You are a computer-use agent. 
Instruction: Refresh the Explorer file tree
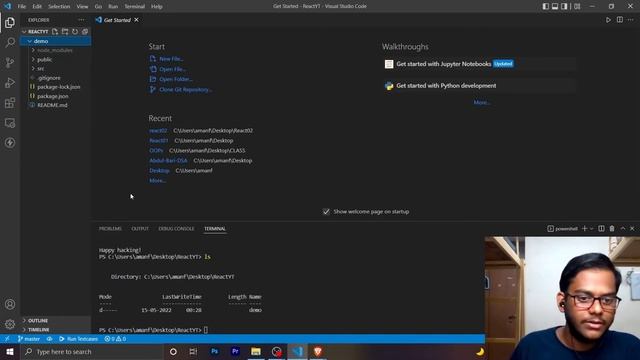pos(75,31)
